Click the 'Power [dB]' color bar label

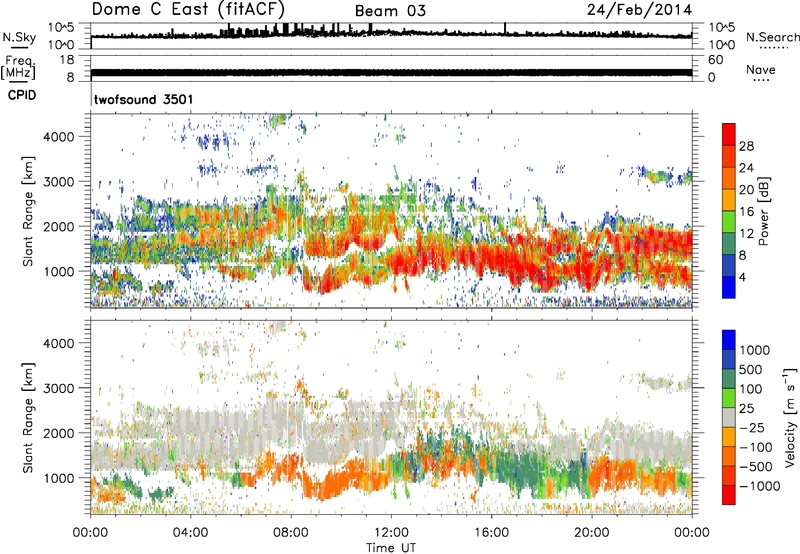click(x=764, y=211)
